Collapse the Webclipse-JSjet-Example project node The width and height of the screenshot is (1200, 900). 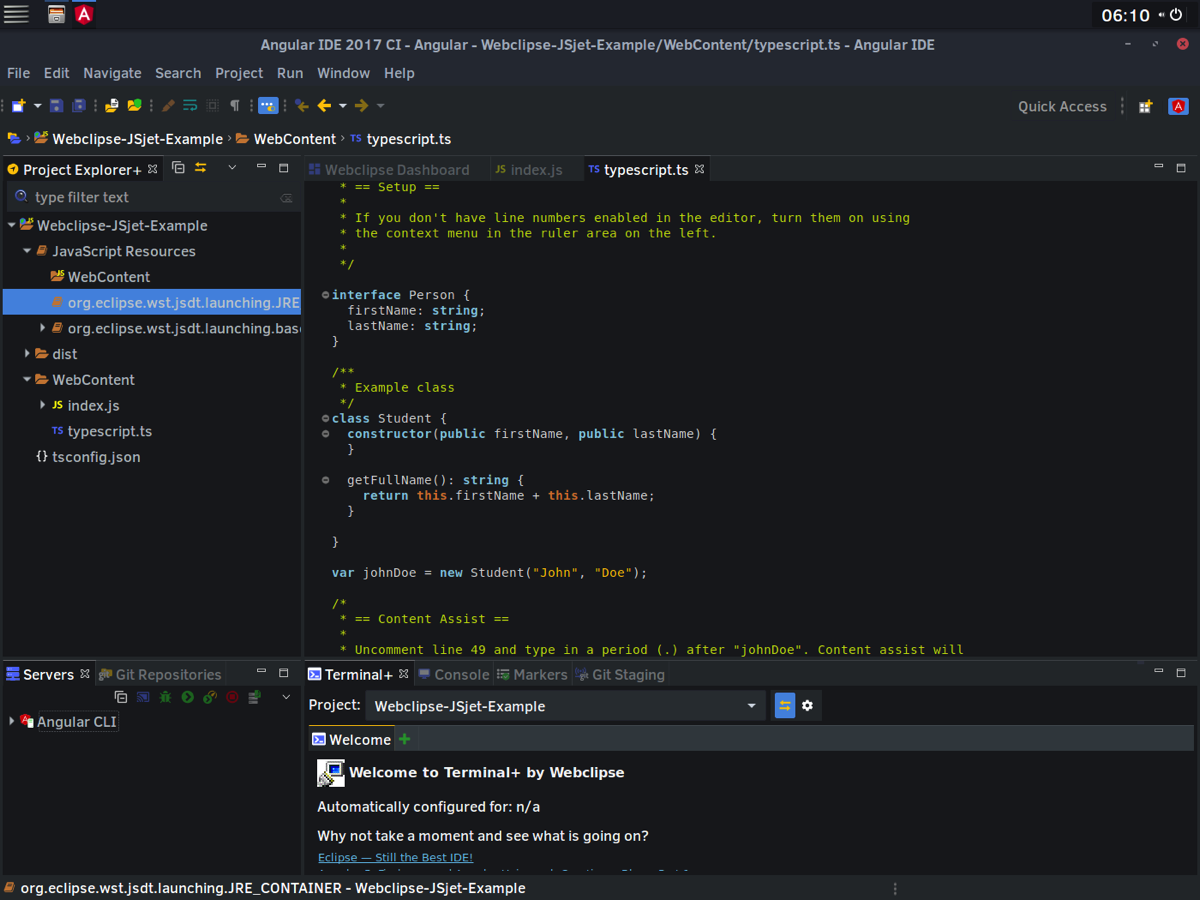click(12, 226)
